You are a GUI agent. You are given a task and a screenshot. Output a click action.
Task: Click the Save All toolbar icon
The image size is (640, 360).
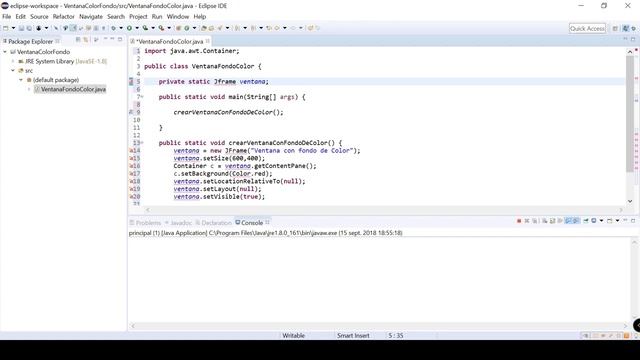(29, 28)
